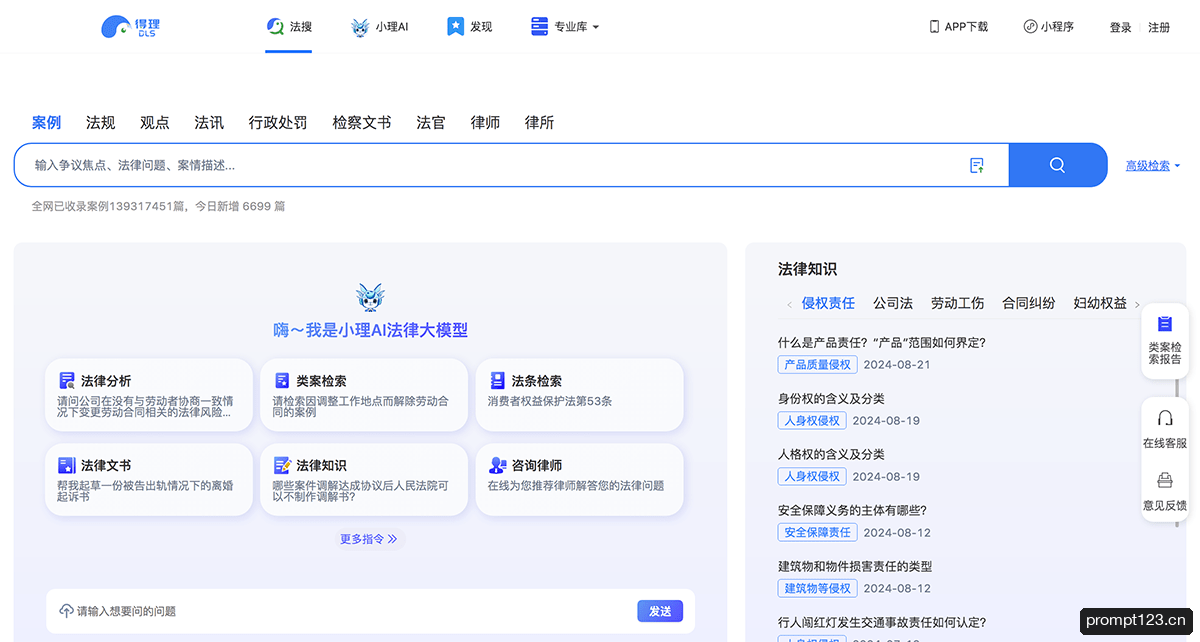Select the 案例 search category

click(x=46, y=123)
